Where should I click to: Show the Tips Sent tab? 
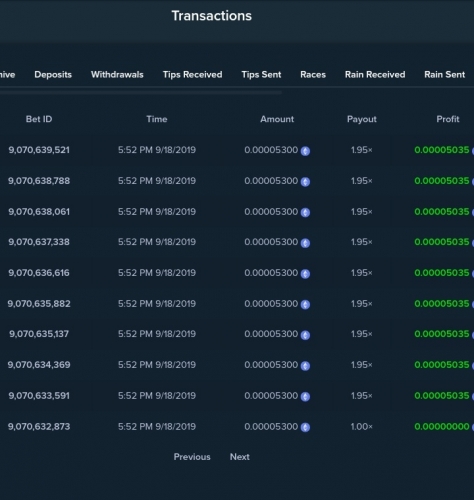tap(261, 74)
